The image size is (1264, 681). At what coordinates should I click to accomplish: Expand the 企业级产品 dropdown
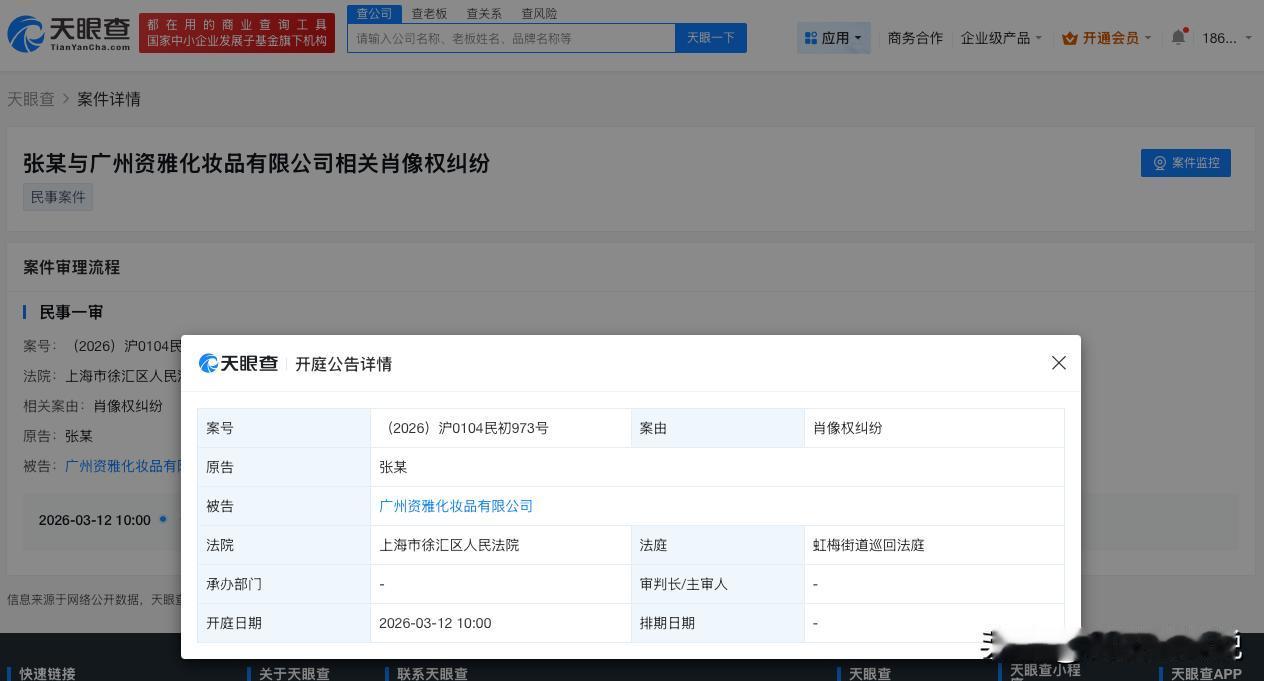click(x=1000, y=37)
